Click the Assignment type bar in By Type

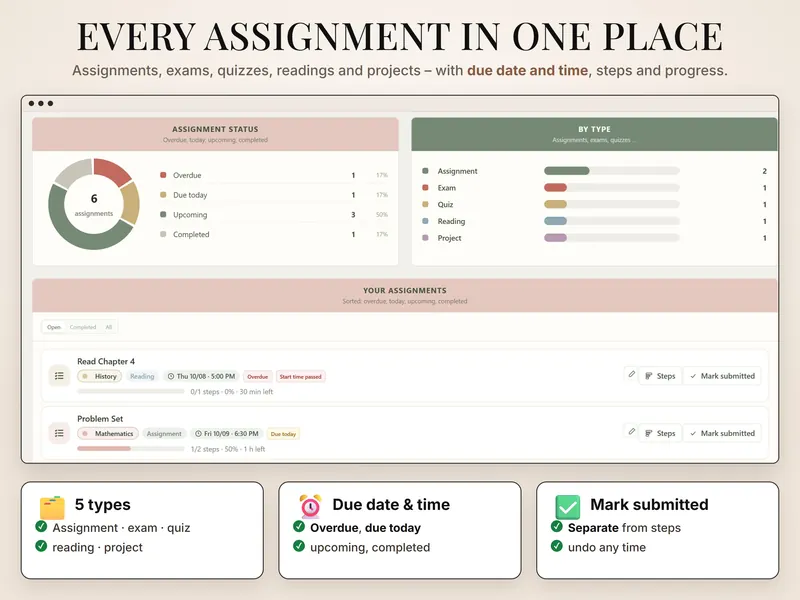click(x=612, y=171)
